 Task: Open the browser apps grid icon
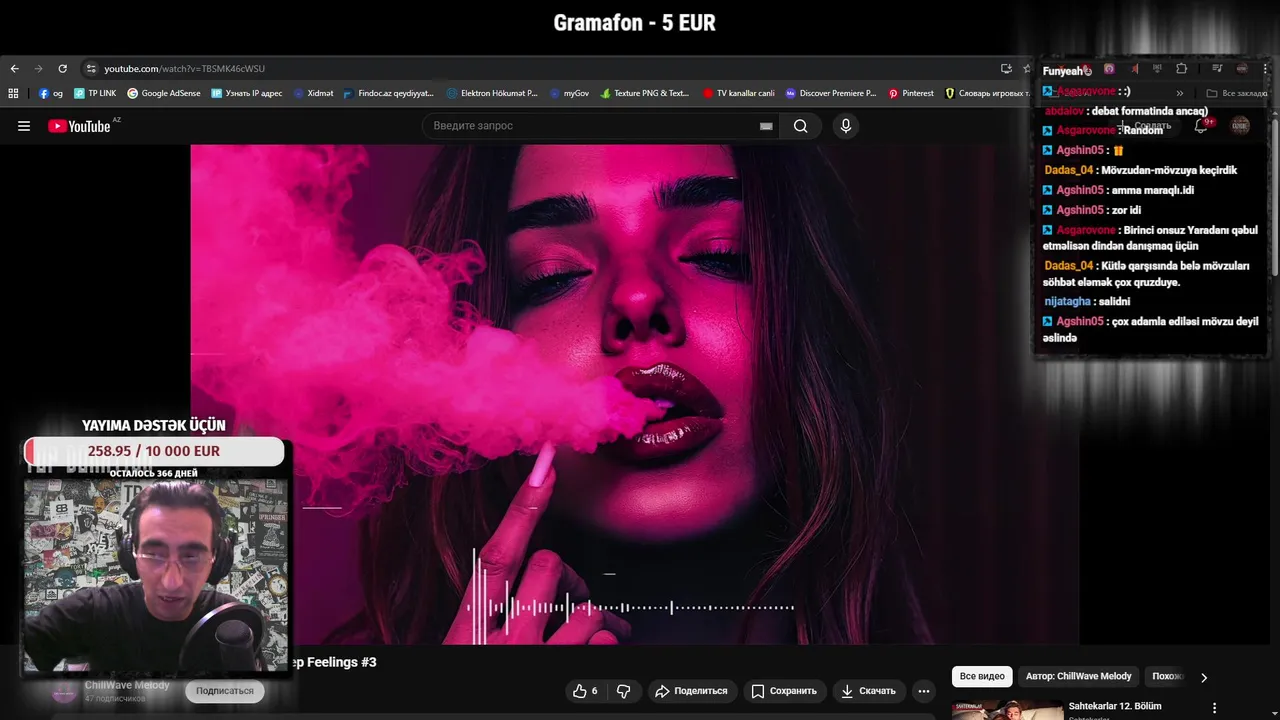click(x=13, y=93)
